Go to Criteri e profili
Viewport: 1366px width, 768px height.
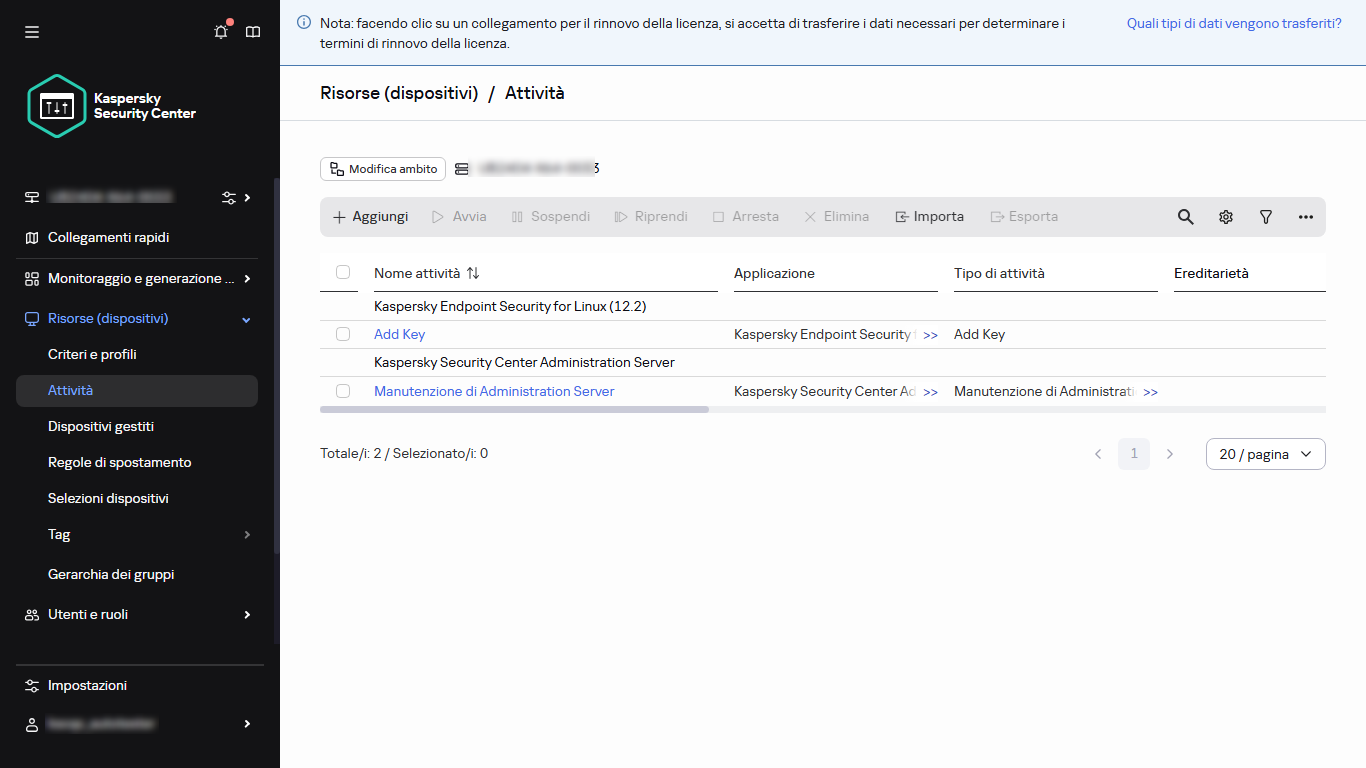click(x=92, y=355)
